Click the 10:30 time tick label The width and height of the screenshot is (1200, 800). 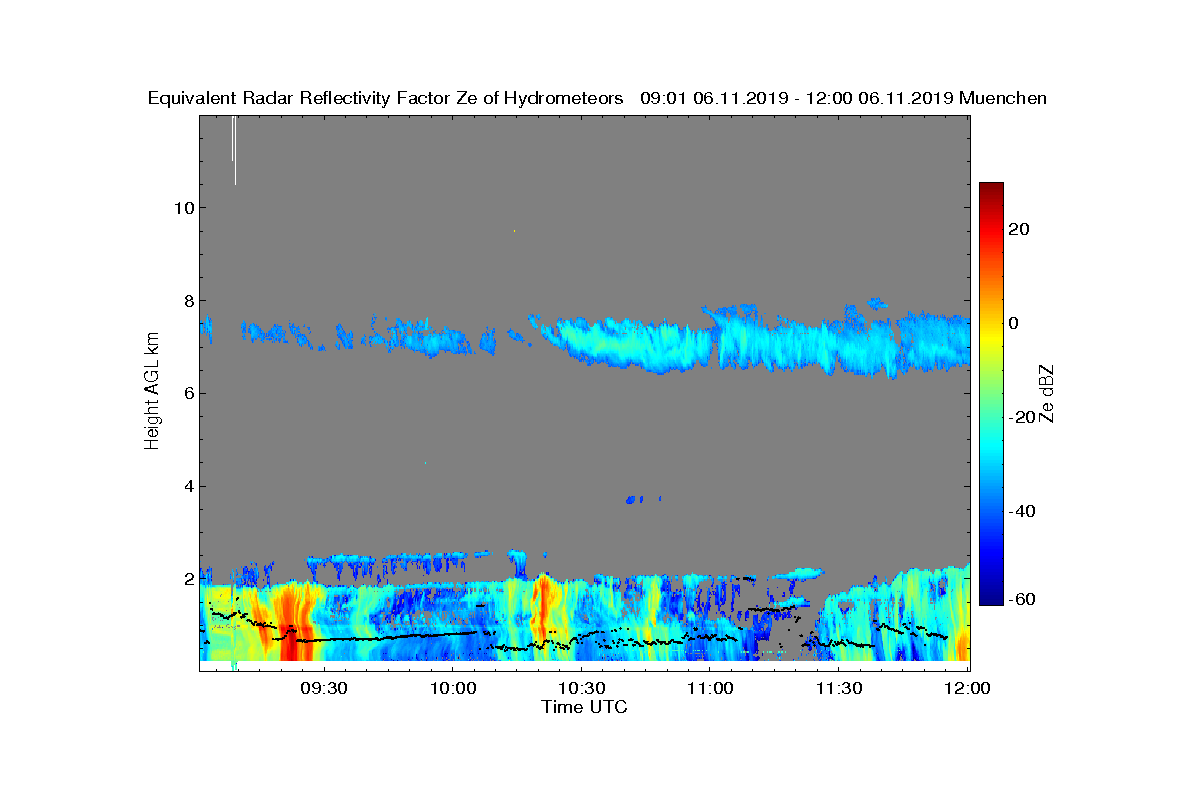click(x=581, y=688)
